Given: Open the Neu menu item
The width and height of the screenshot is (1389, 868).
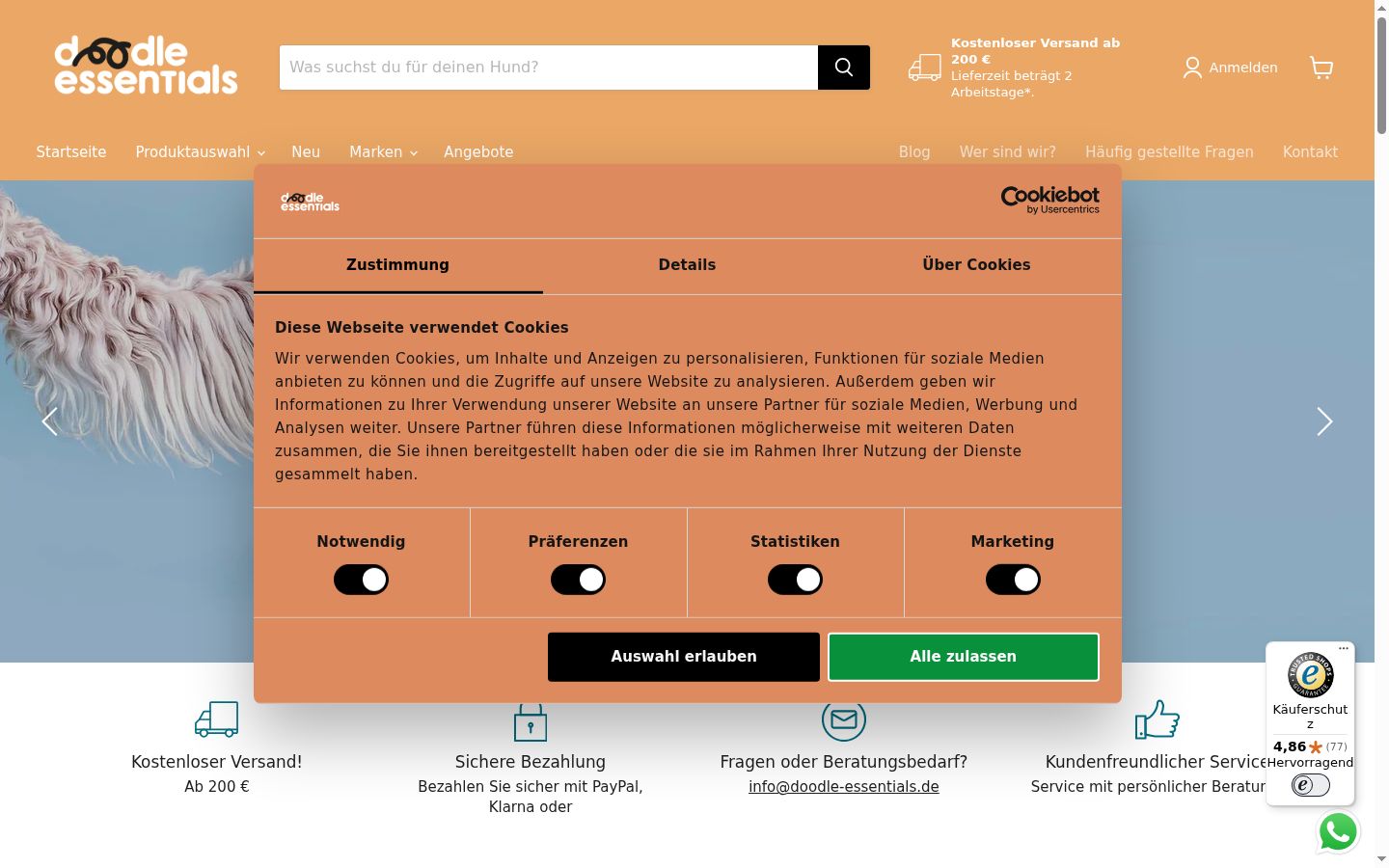Looking at the screenshot, I should click(306, 151).
